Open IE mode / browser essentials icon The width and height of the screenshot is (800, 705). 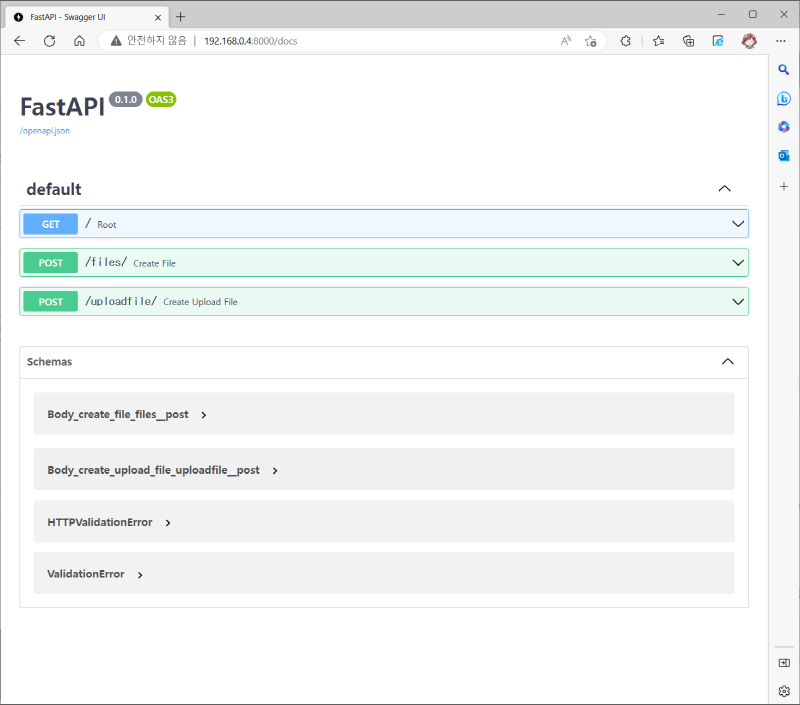718,41
